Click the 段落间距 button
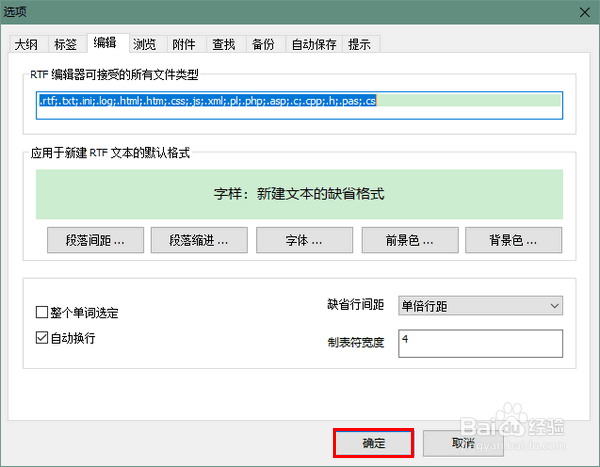The height and width of the screenshot is (467, 600). 96,240
